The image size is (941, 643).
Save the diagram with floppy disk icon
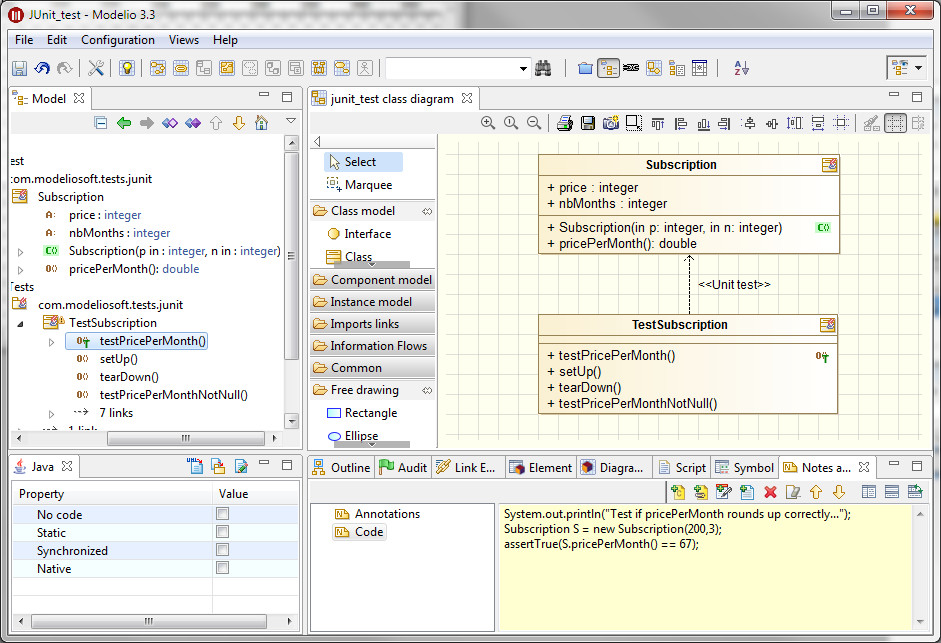(x=588, y=123)
